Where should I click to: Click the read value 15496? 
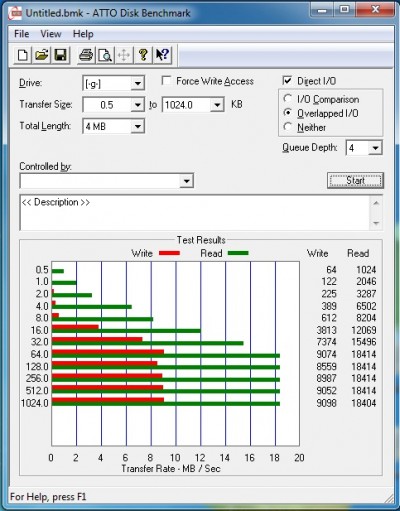pos(364,342)
